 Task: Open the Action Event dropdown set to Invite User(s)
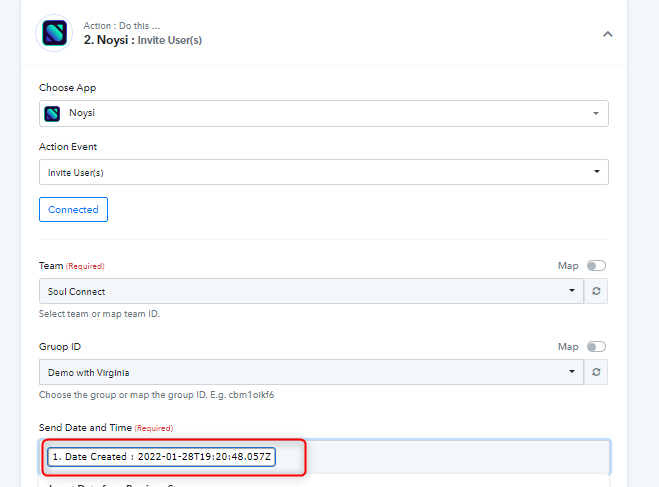click(324, 172)
